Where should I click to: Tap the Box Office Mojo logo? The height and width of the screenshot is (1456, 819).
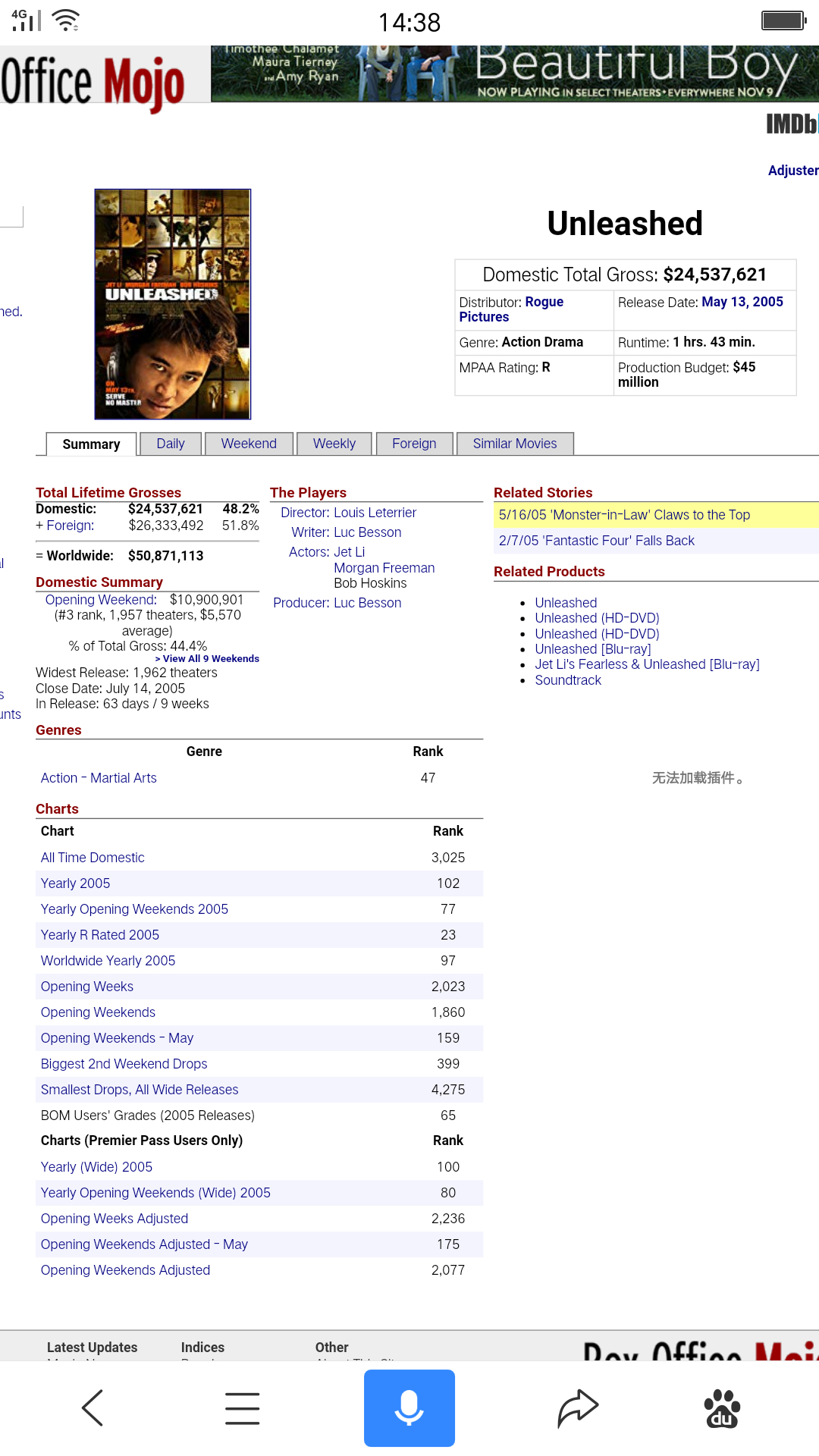click(x=93, y=82)
